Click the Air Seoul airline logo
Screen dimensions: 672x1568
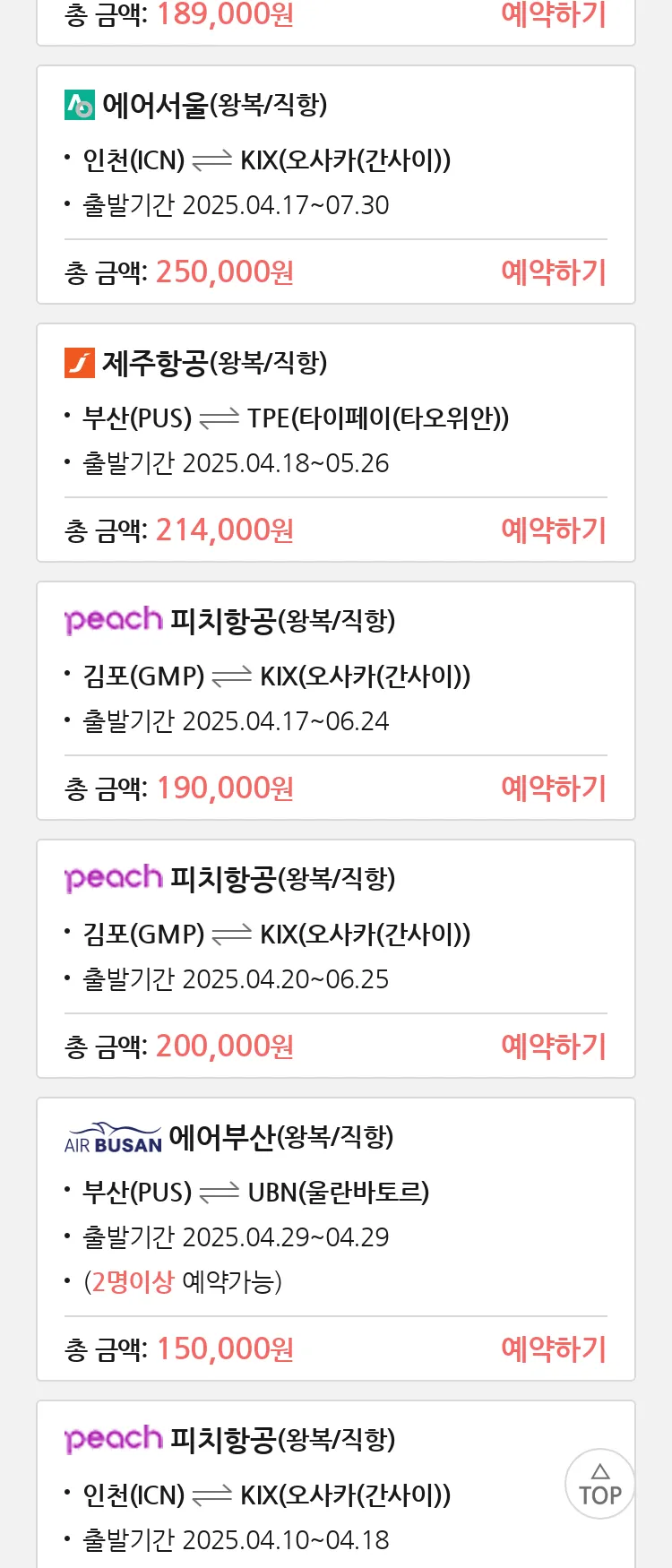80,106
